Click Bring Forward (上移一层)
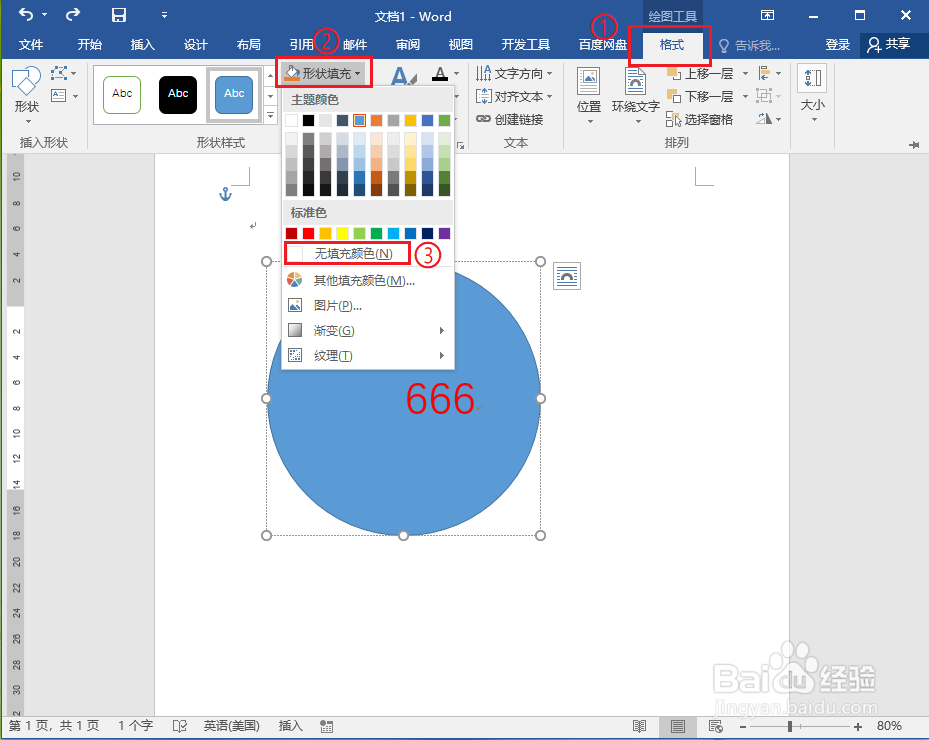Image resolution: width=929 pixels, height=740 pixels. point(701,73)
